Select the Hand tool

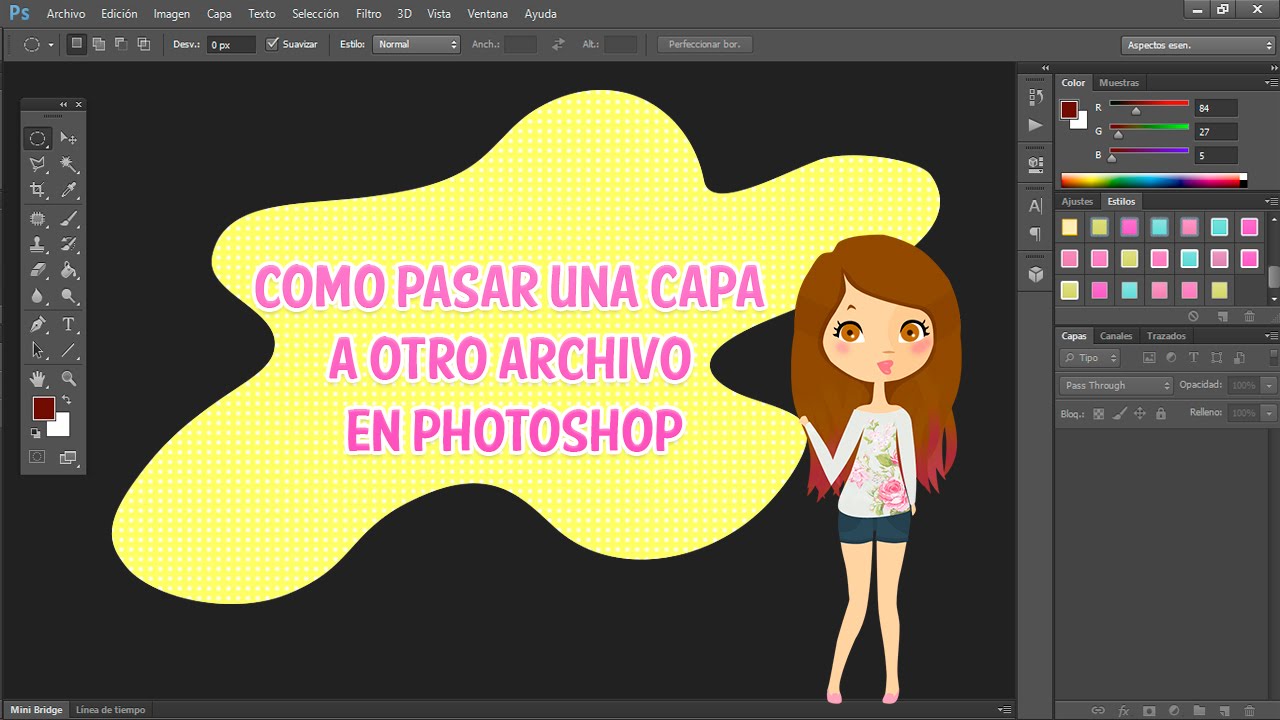pyautogui.click(x=38, y=378)
